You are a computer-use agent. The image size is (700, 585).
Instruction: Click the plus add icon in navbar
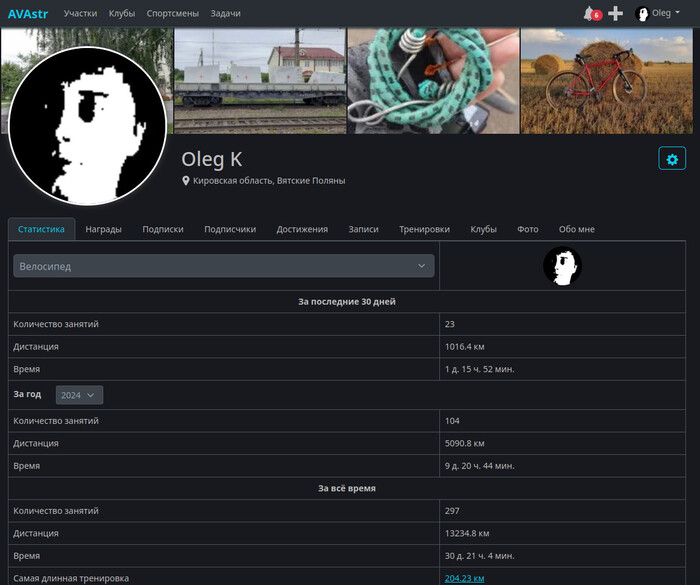616,13
